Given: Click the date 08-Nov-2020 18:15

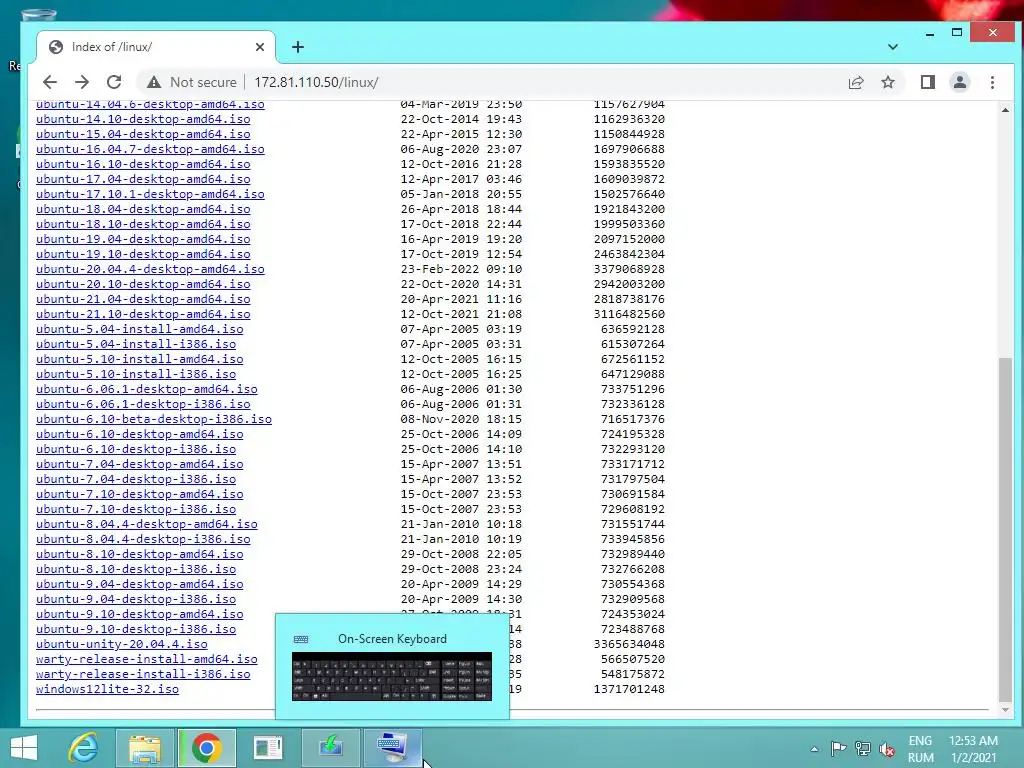Looking at the screenshot, I should tap(461, 420).
